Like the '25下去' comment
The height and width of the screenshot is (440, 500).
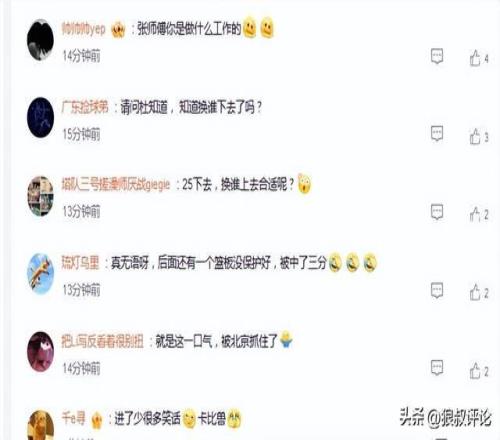coord(479,214)
